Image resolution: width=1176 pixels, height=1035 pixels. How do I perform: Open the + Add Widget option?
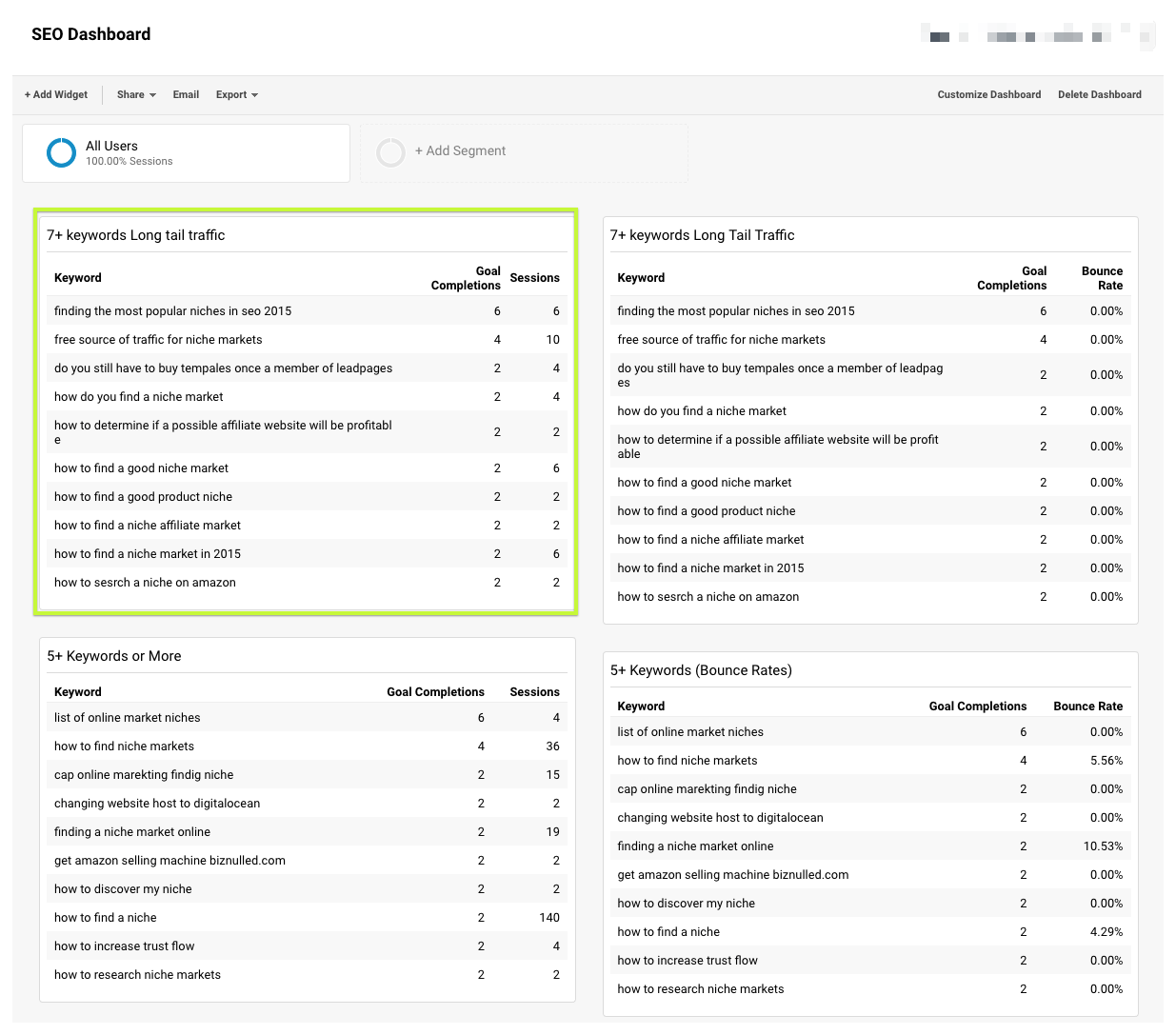pos(55,94)
